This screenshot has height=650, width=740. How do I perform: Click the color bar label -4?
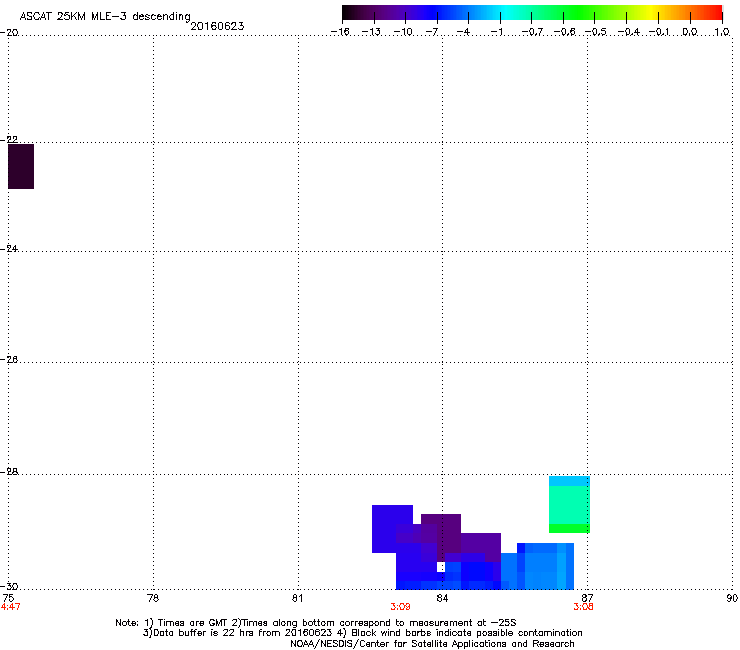463,32
